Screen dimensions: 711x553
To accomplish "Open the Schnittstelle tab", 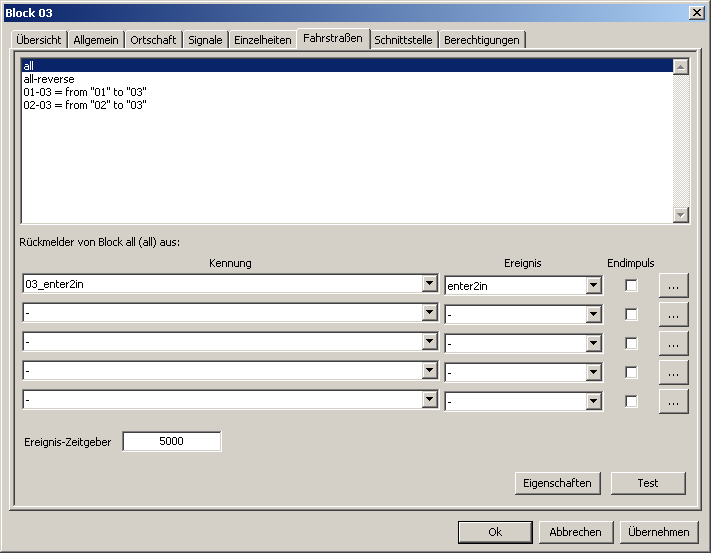I will pos(403,40).
